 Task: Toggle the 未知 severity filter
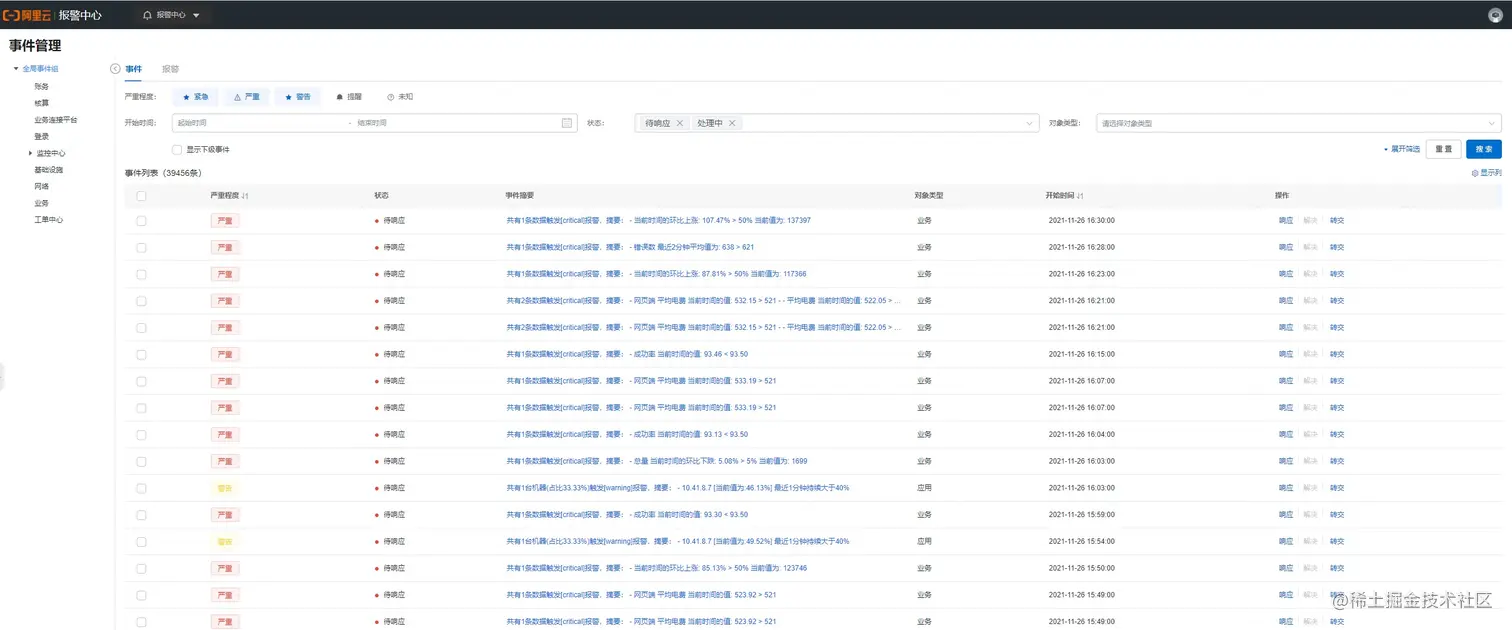pyautogui.click(x=400, y=97)
